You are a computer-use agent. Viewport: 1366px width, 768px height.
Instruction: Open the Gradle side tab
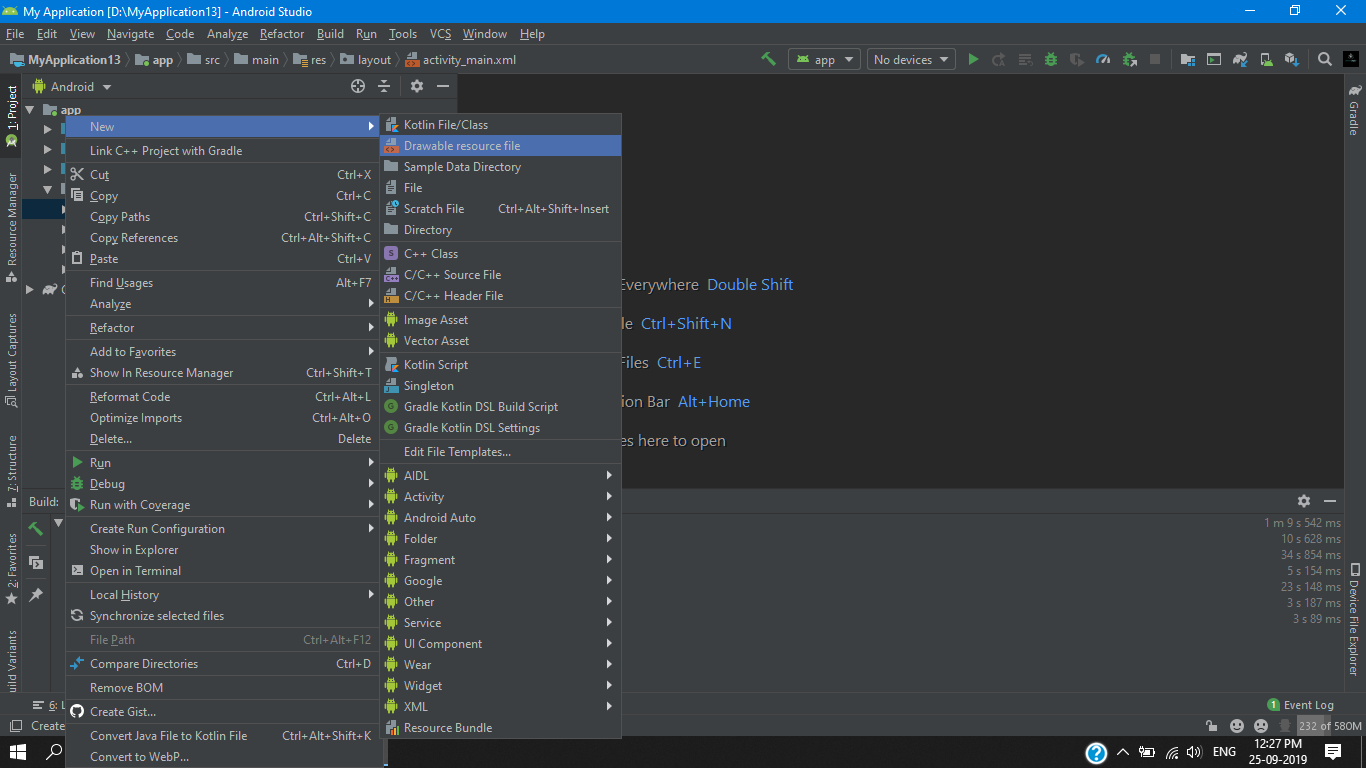tap(1354, 110)
